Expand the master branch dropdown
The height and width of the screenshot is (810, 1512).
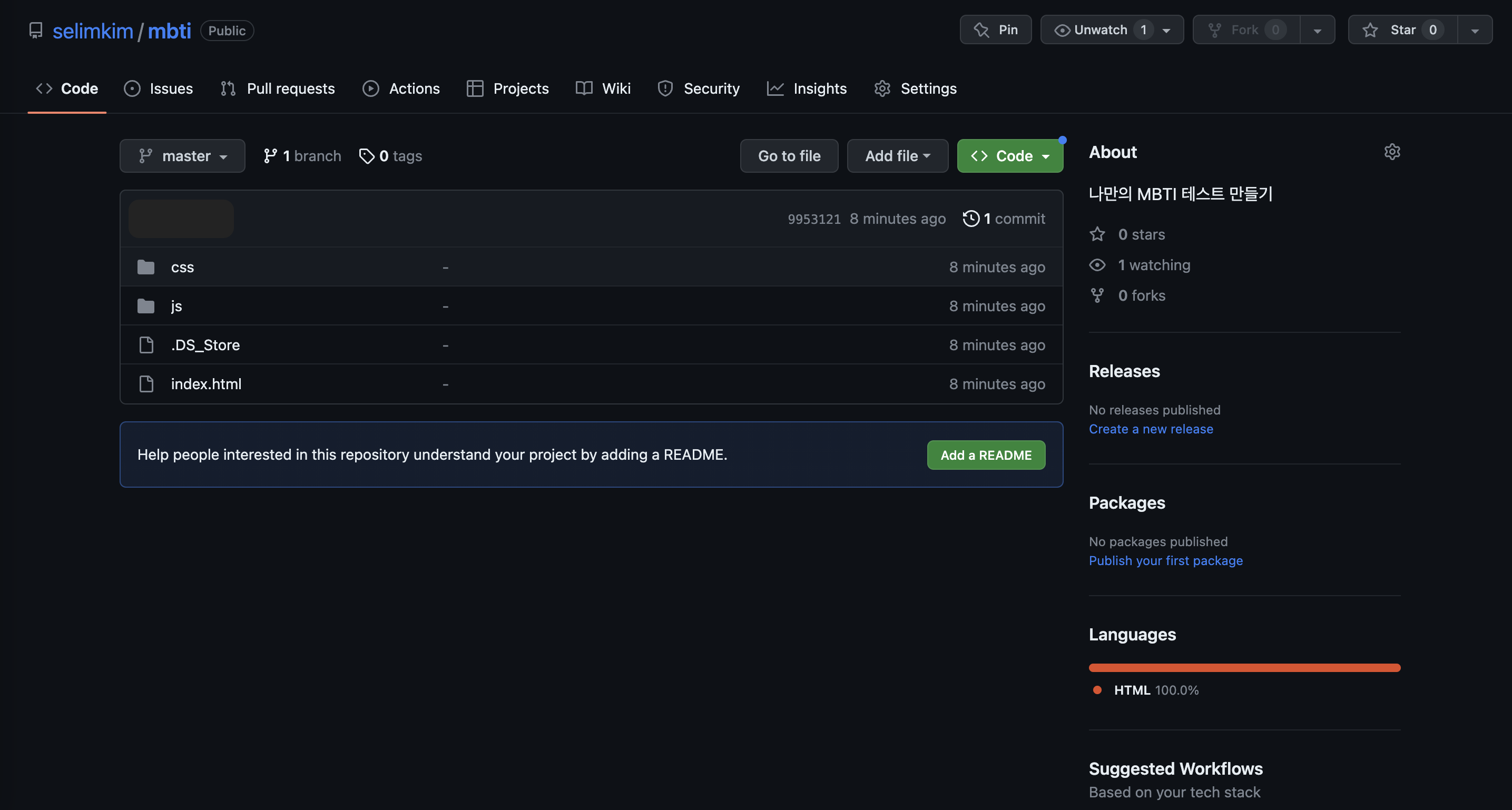[182, 156]
